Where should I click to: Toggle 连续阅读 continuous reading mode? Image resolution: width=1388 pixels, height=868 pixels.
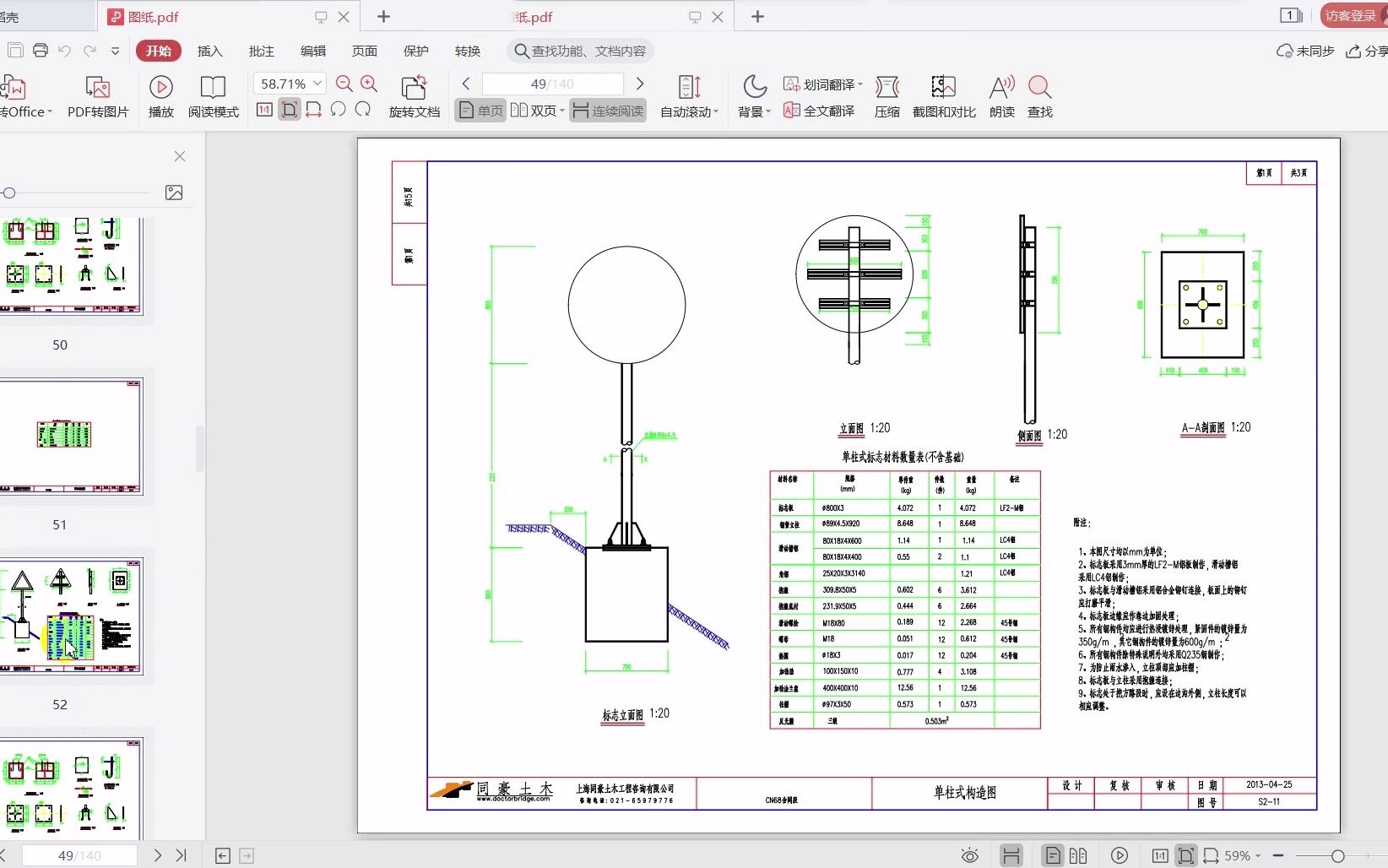[607, 110]
